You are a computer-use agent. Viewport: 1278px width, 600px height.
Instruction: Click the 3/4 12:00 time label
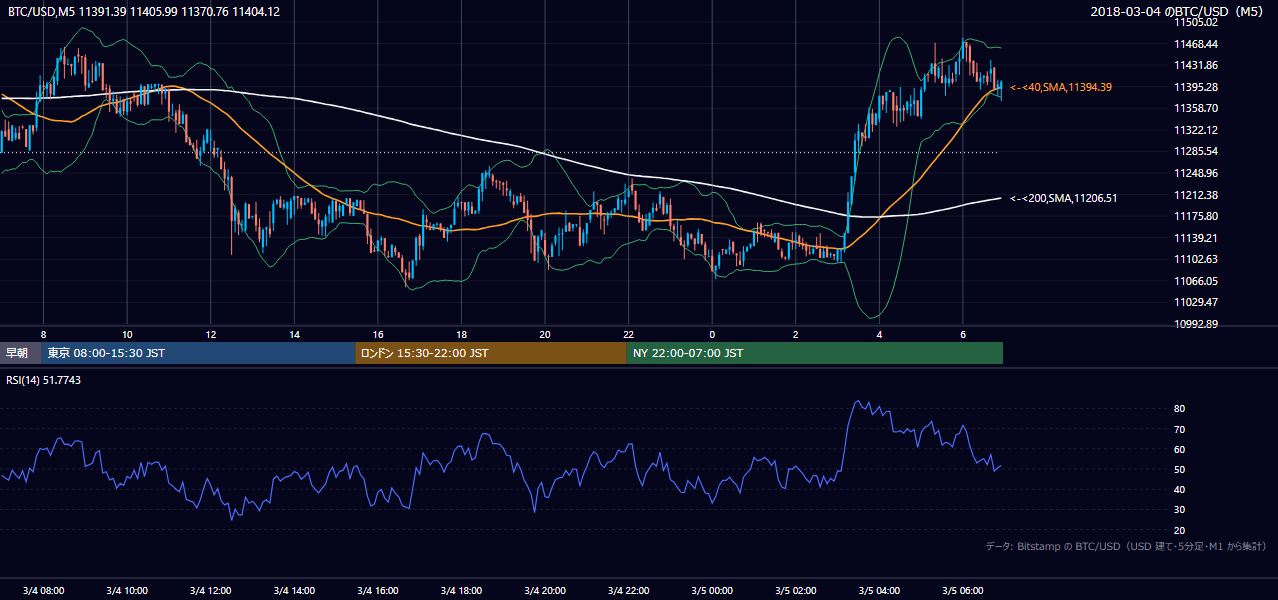[210, 591]
